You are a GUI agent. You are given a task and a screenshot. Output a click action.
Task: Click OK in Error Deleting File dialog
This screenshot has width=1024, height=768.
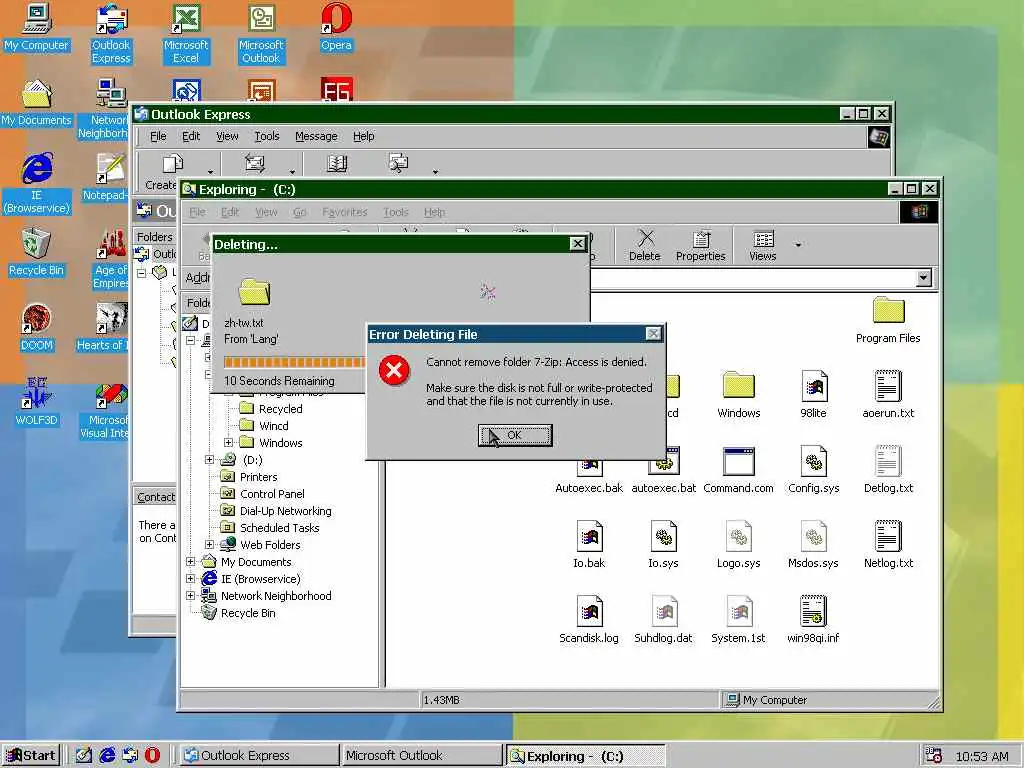tap(515, 435)
